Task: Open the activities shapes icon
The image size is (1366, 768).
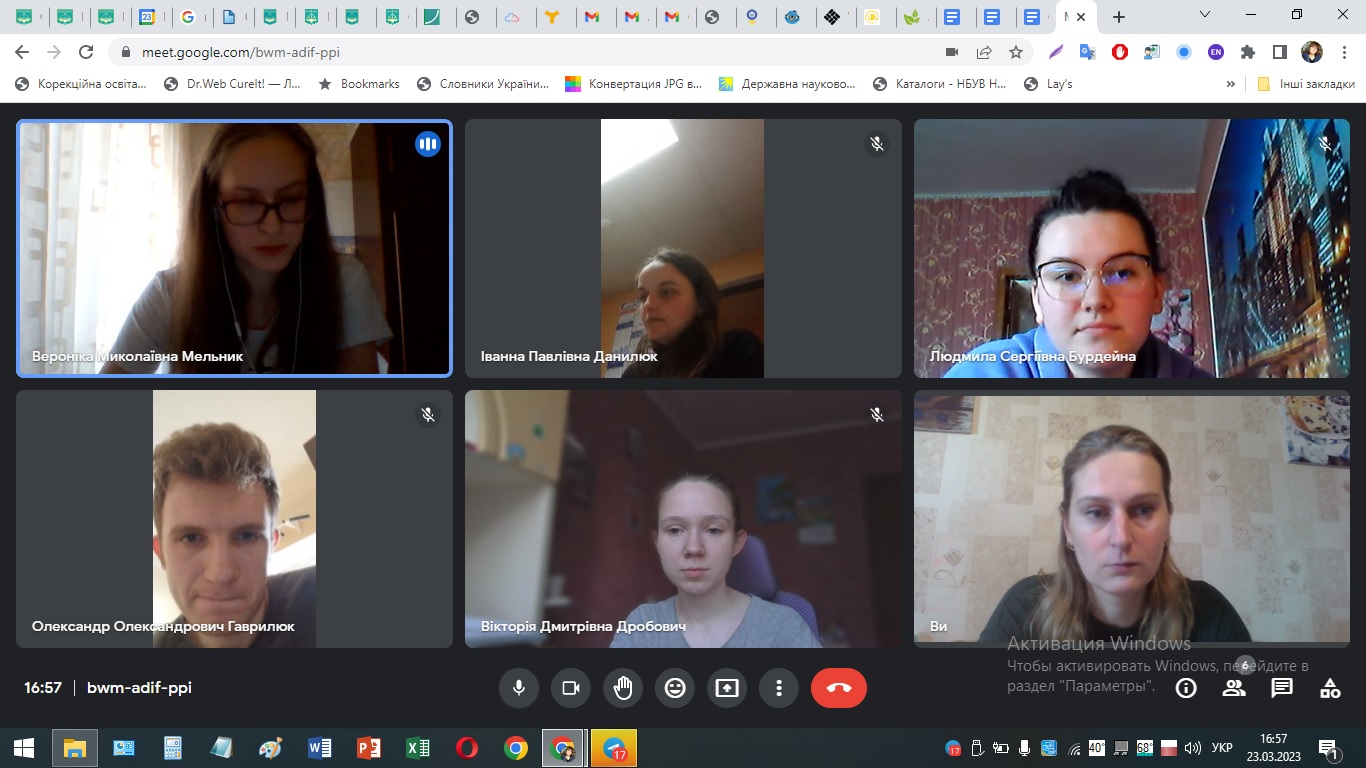Action: (1330, 688)
